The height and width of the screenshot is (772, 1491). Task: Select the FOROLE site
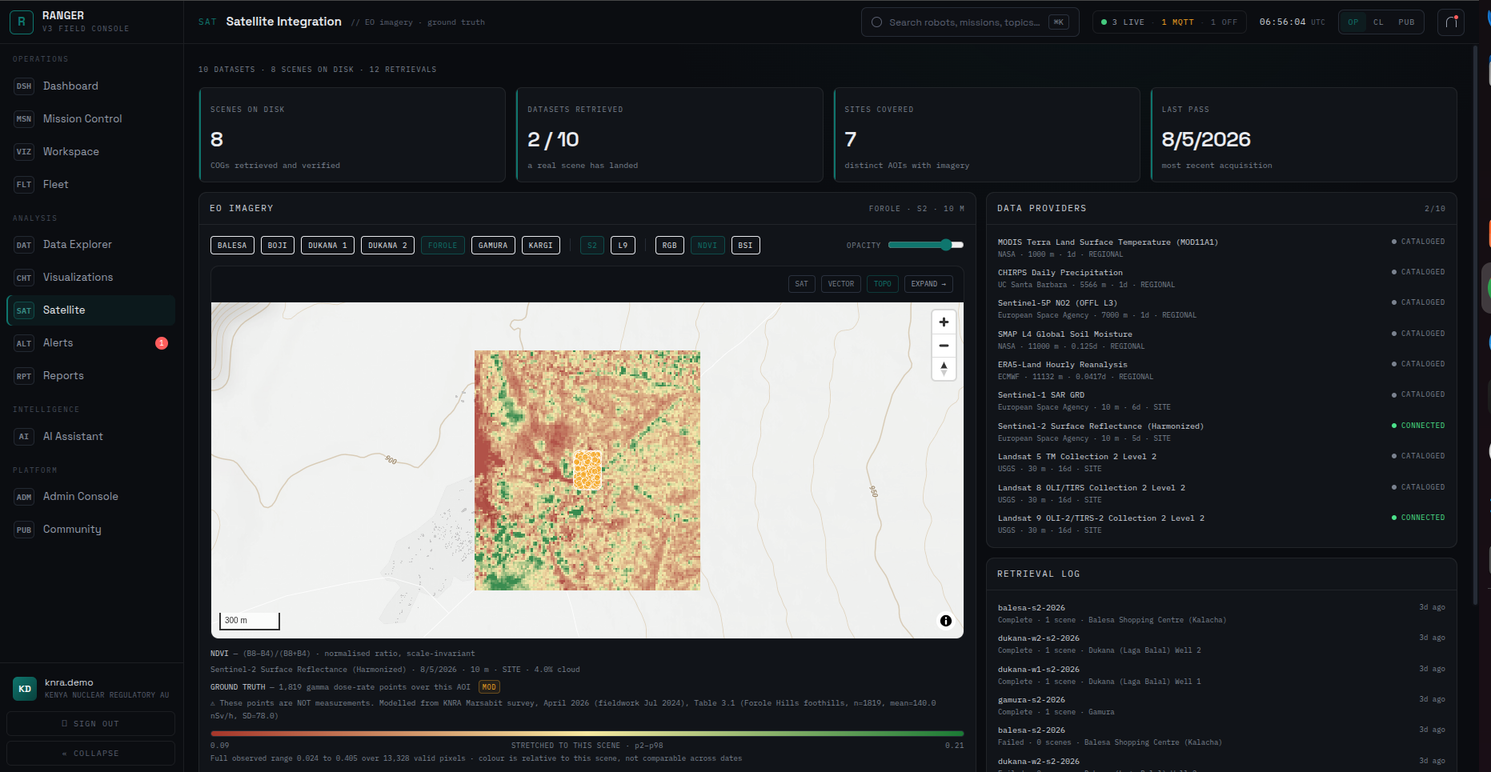coord(443,245)
